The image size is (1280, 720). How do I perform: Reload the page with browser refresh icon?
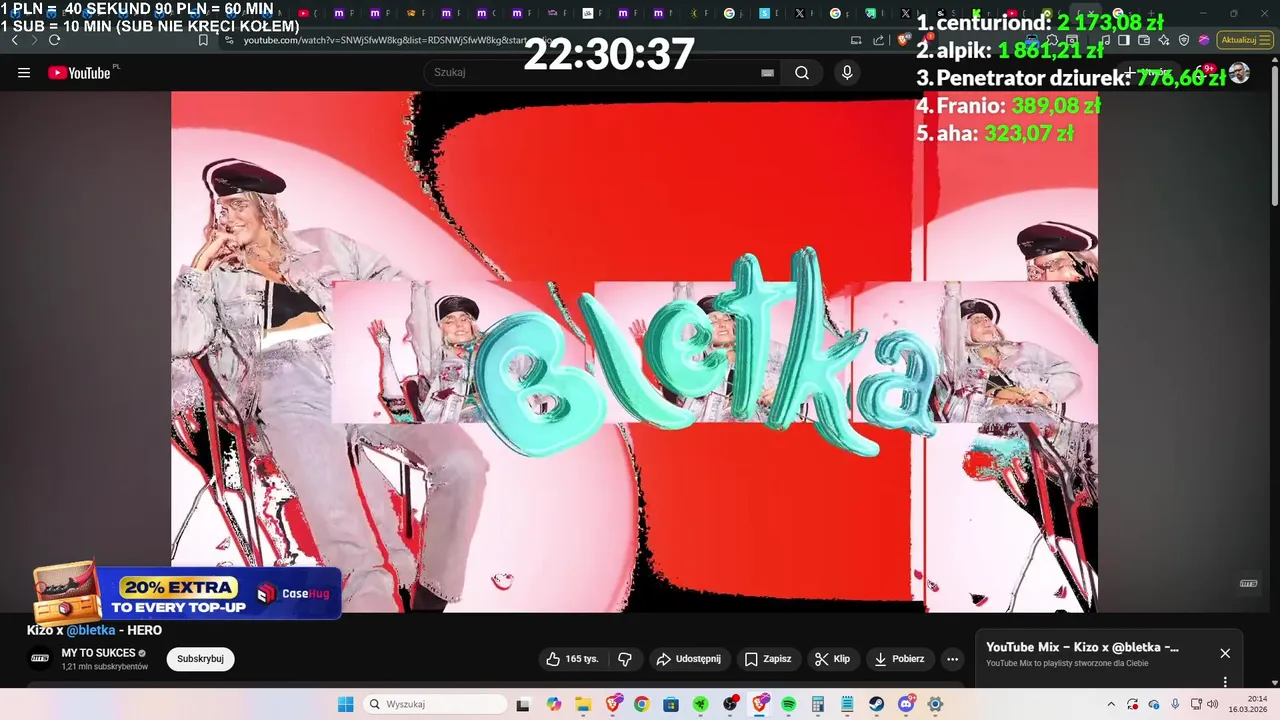(54, 40)
